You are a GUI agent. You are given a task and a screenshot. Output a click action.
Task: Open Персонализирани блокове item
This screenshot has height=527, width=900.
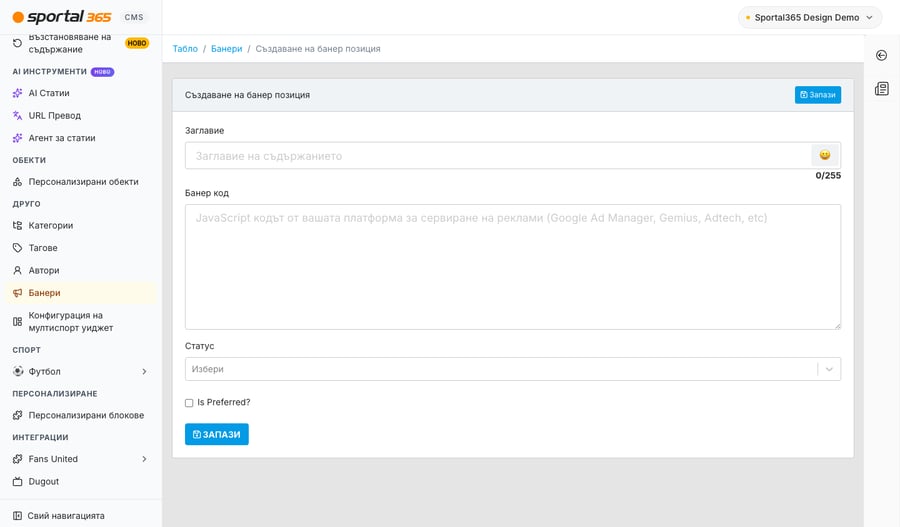[x=80, y=415]
